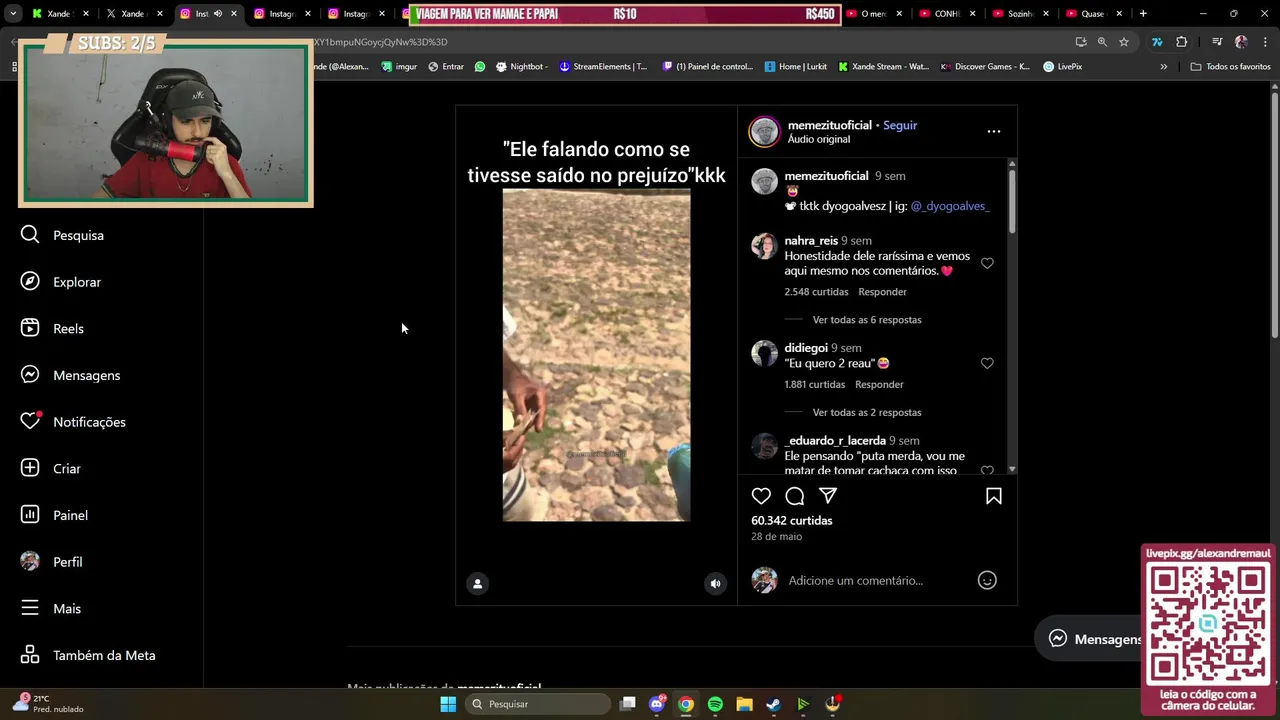Mute audio on active Instagram tab

tap(218, 14)
